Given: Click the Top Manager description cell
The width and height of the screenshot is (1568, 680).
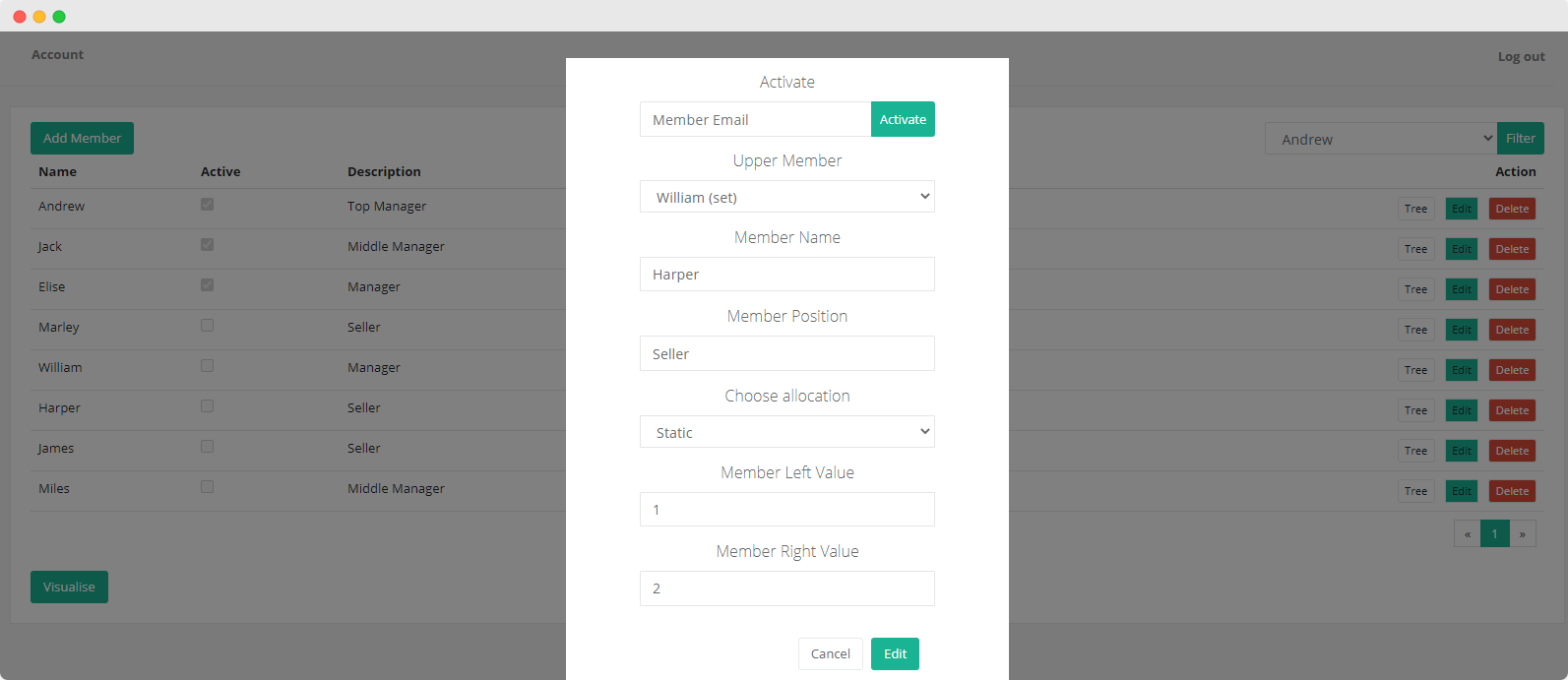Looking at the screenshot, I should point(387,206).
